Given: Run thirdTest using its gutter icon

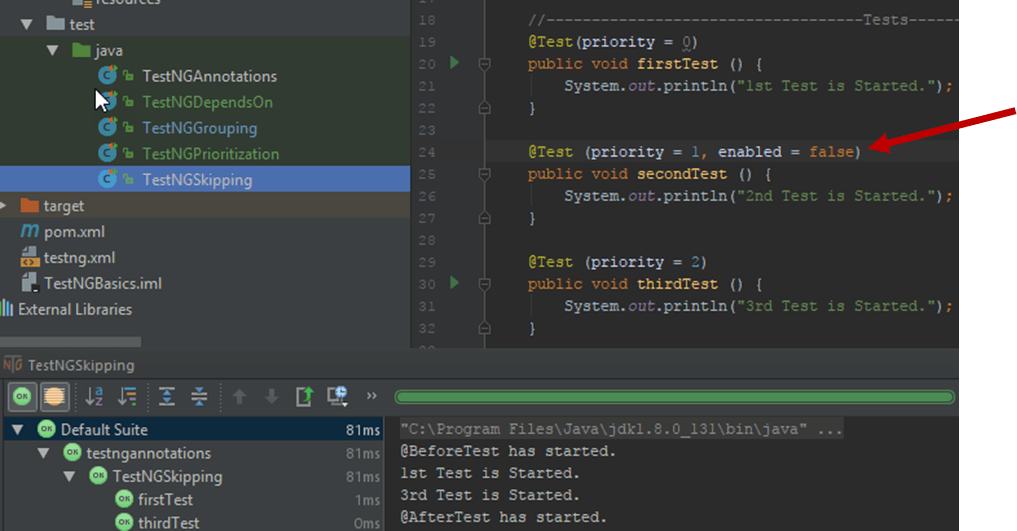Looking at the screenshot, I should pos(455,283).
